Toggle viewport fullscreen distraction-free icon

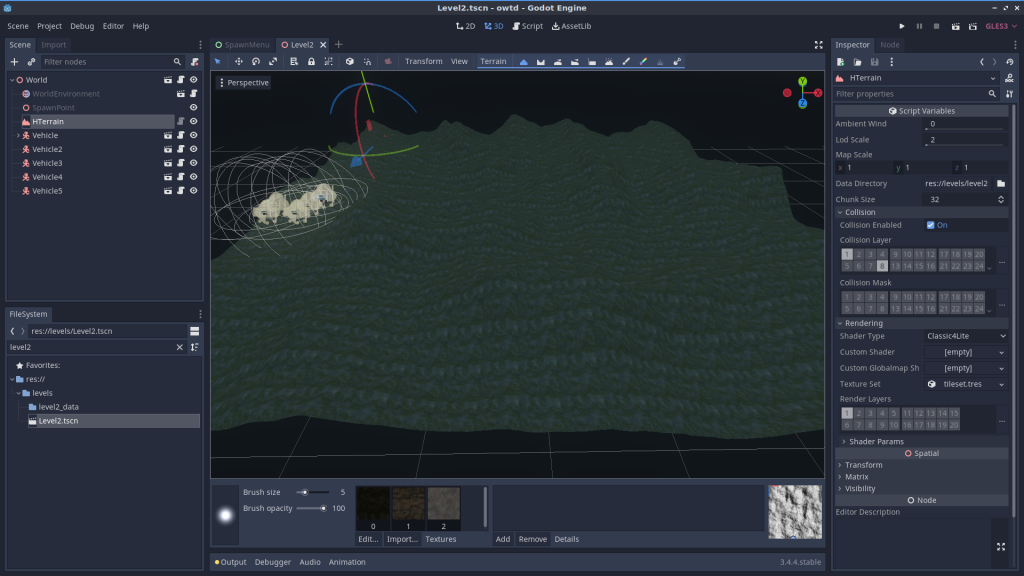pyautogui.click(x=818, y=44)
